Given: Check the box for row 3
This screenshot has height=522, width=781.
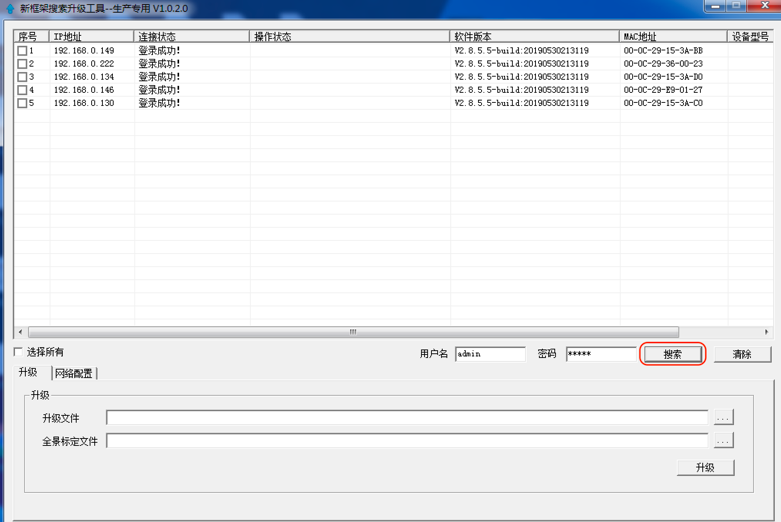Looking at the screenshot, I should 22,77.
